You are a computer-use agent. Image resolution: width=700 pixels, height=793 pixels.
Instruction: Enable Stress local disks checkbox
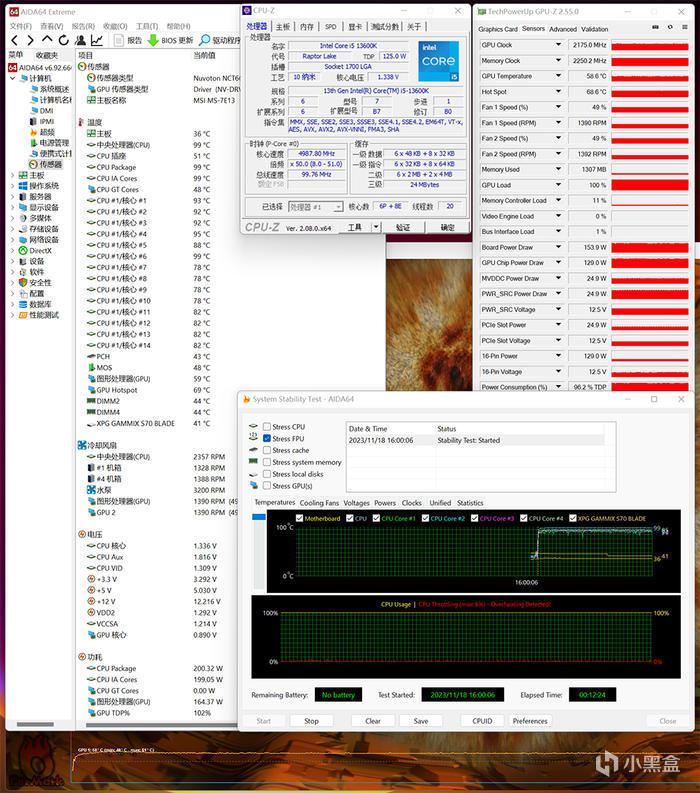coord(267,474)
